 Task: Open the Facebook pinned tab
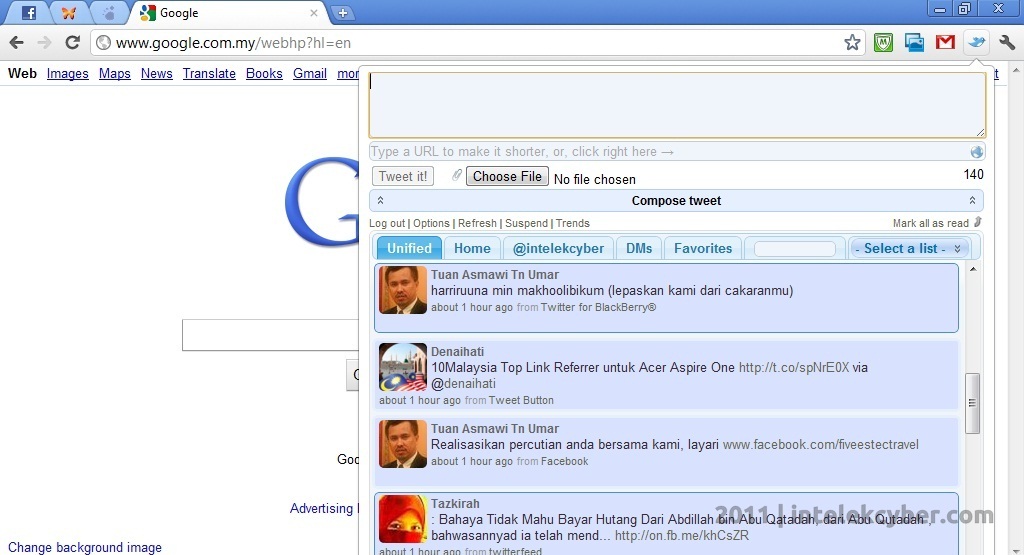(29, 12)
